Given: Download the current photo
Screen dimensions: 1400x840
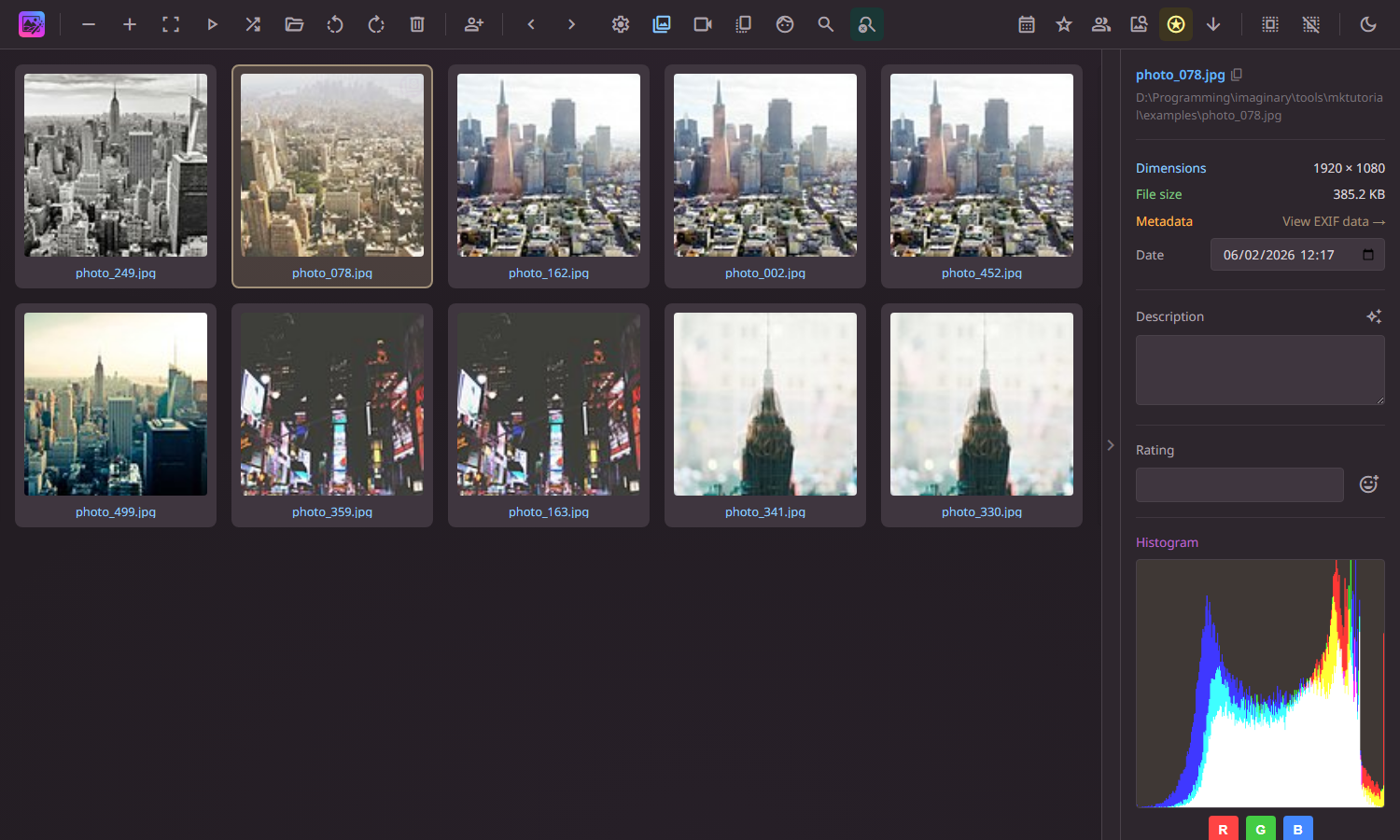Looking at the screenshot, I should pos(1214,24).
